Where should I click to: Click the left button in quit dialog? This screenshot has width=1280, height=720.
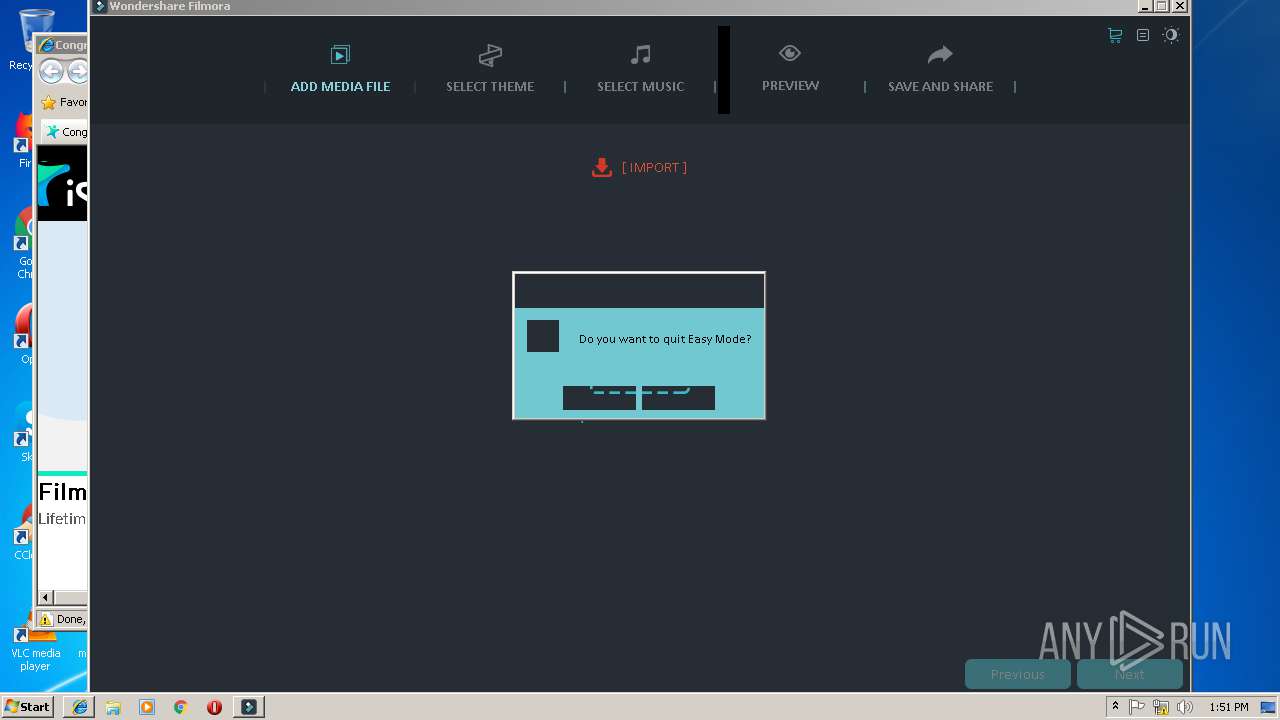[599, 398]
